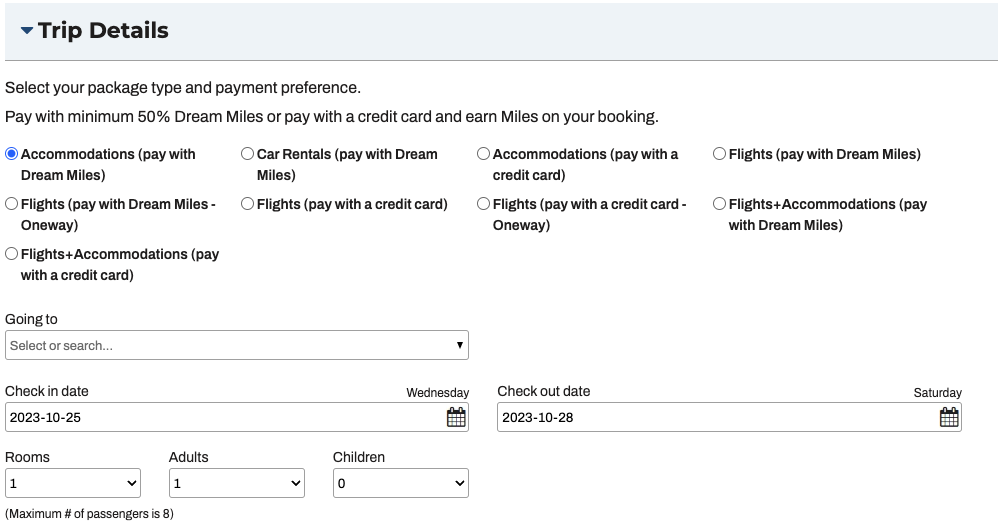Pick Flights+Accommodations (pay with Dream Miles)
This screenshot has height=521, width=1003.
[x=719, y=204]
